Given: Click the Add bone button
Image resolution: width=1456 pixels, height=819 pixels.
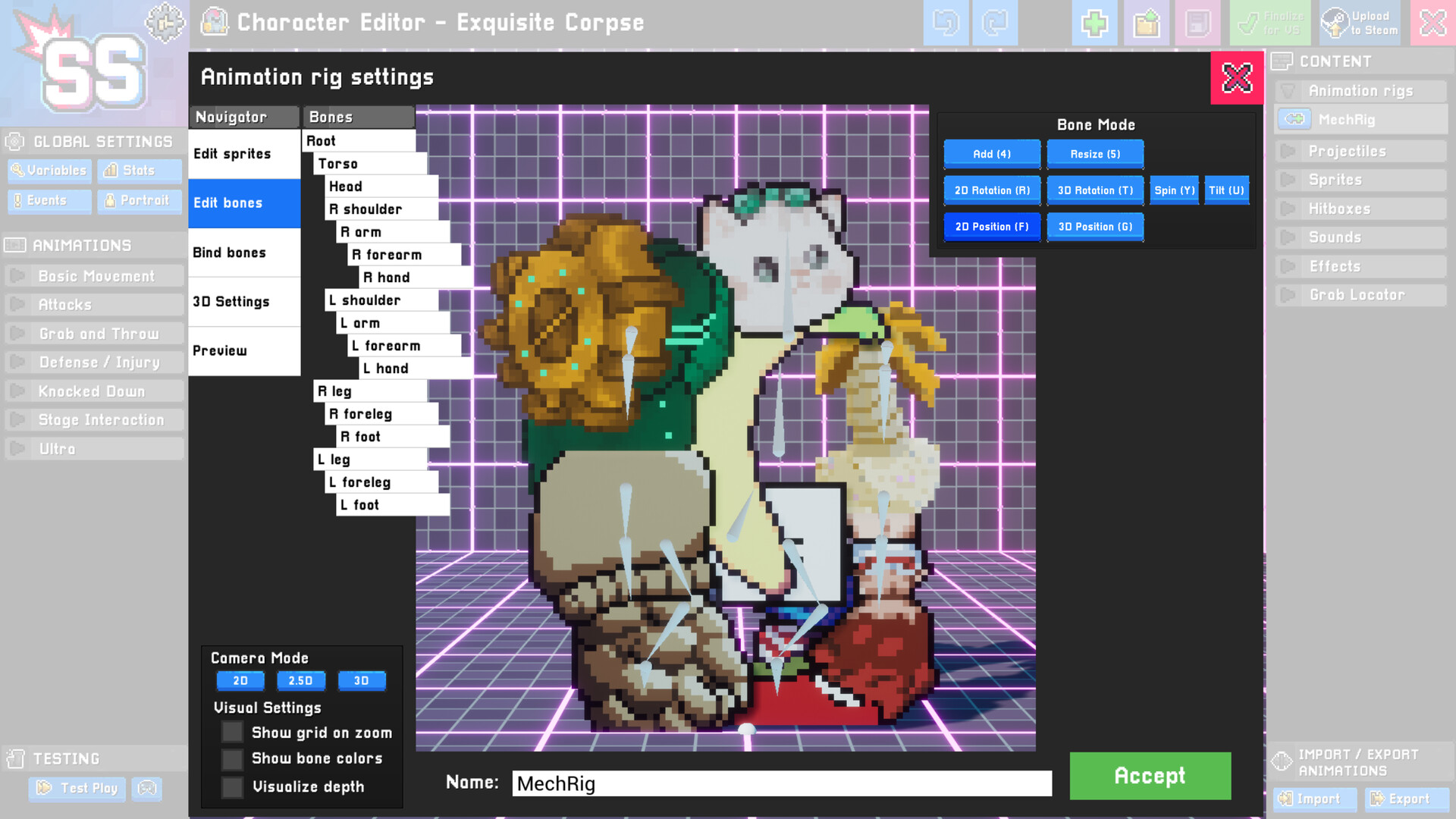Looking at the screenshot, I should tap(992, 153).
